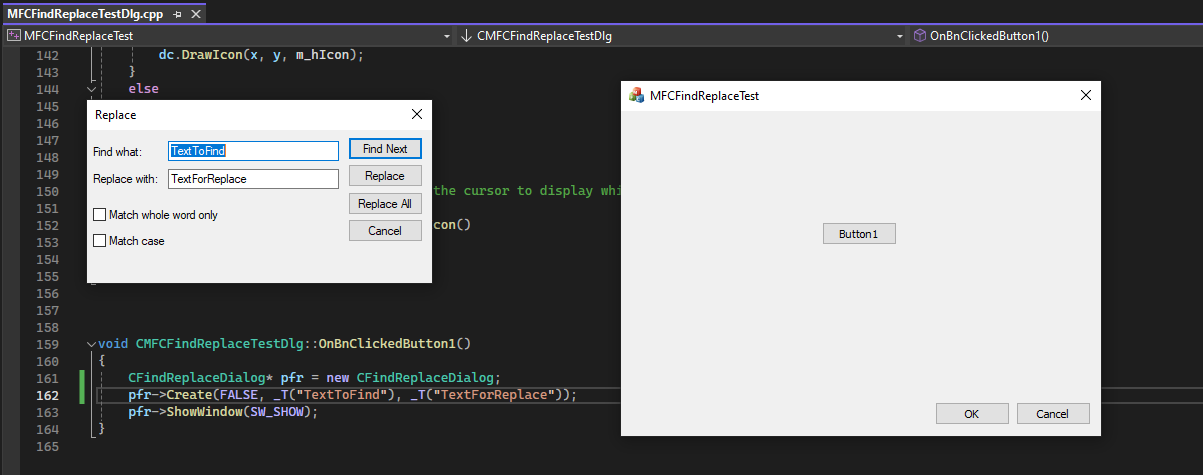Viewport: 1203px width, 475px height.
Task: Close the MFCFindReplaceTest window
Action: (x=1086, y=95)
